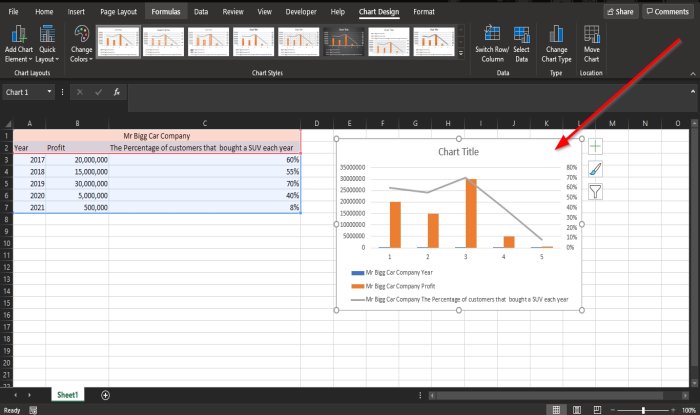This screenshot has width=700, height=415.
Task: Switch to Normal view in status bar
Action: [557, 409]
